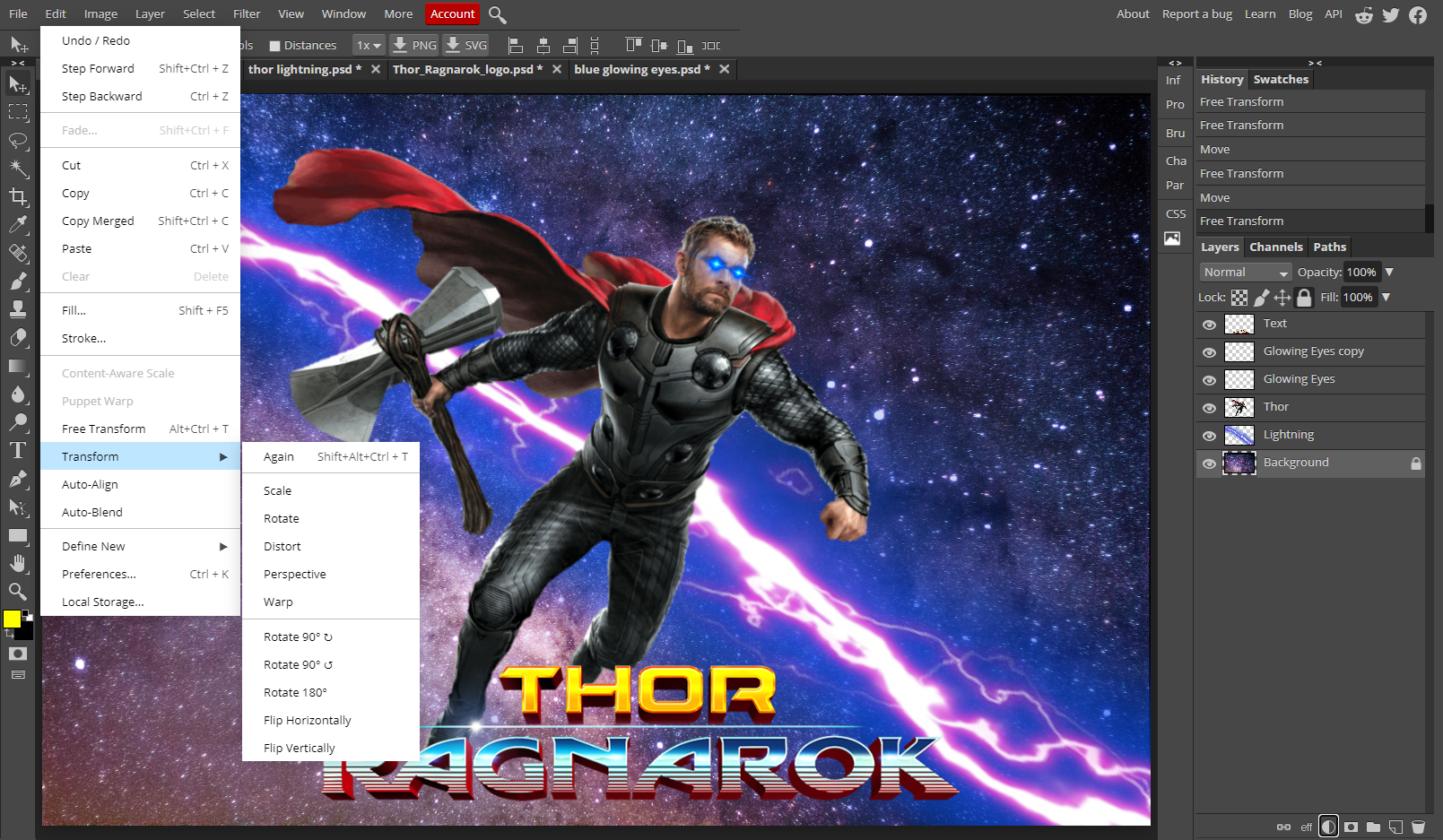The height and width of the screenshot is (840, 1443).
Task: Click the yellow foreground color swatch
Action: pos(12,619)
